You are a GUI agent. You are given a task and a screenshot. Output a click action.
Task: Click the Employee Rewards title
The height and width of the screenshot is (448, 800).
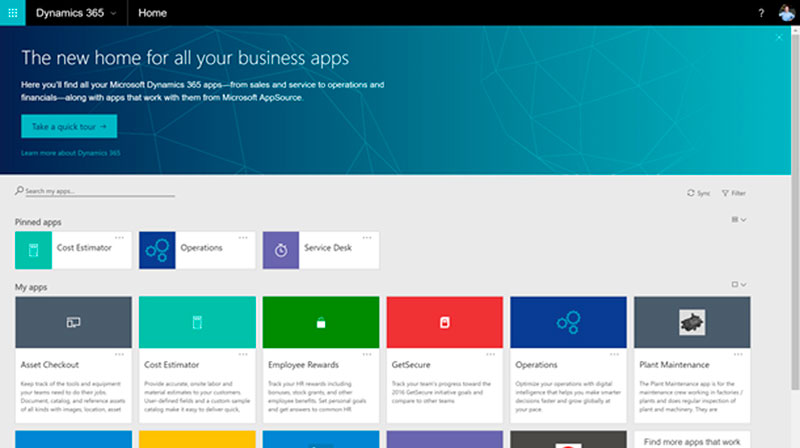[x=303, y=365]
